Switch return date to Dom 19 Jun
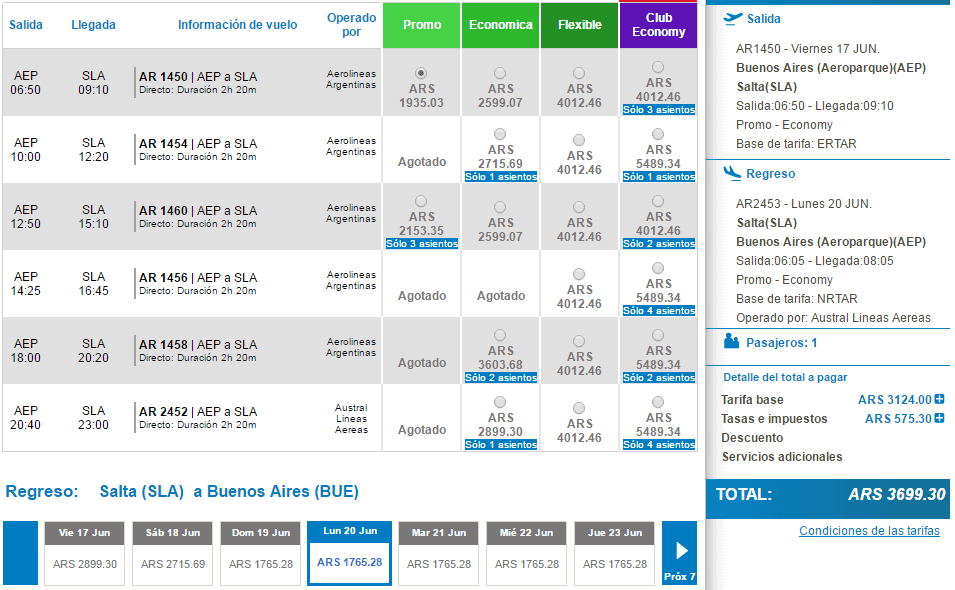This screenshot has height=590, width=955. point(261,553)
